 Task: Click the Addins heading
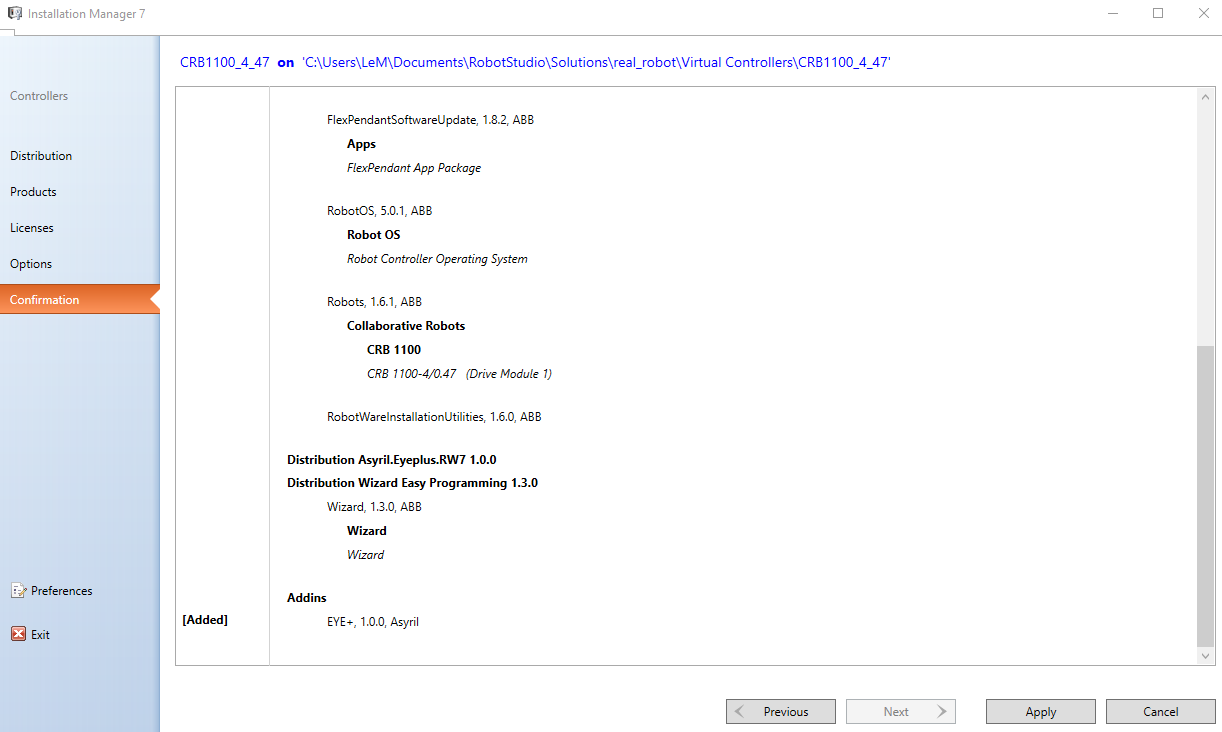point(307,598)
